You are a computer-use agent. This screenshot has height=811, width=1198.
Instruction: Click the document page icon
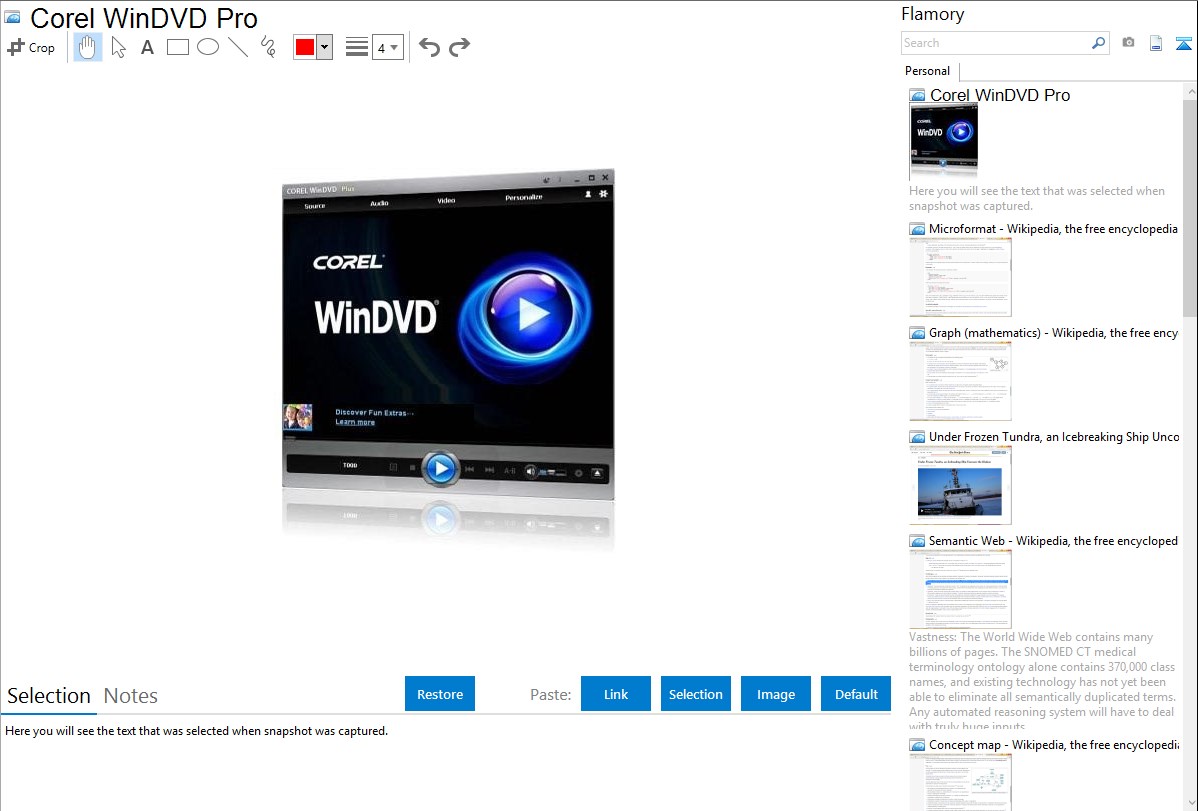point(1156,43)
